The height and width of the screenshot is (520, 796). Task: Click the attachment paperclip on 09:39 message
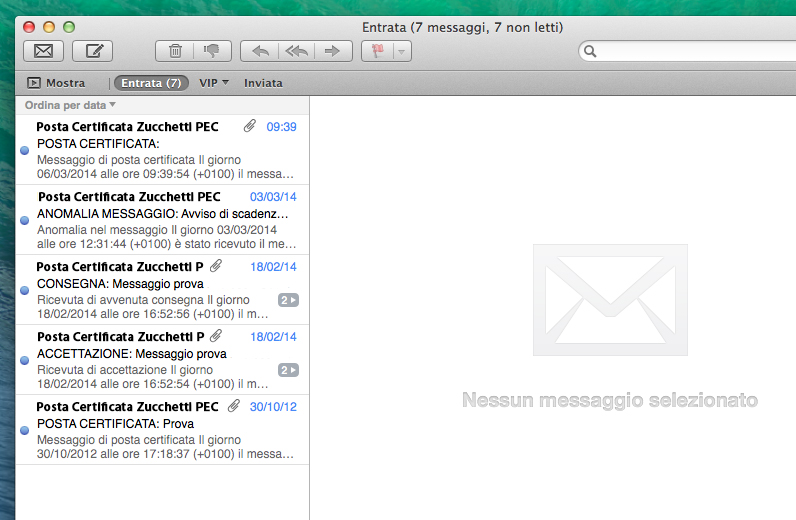(249, 126)
